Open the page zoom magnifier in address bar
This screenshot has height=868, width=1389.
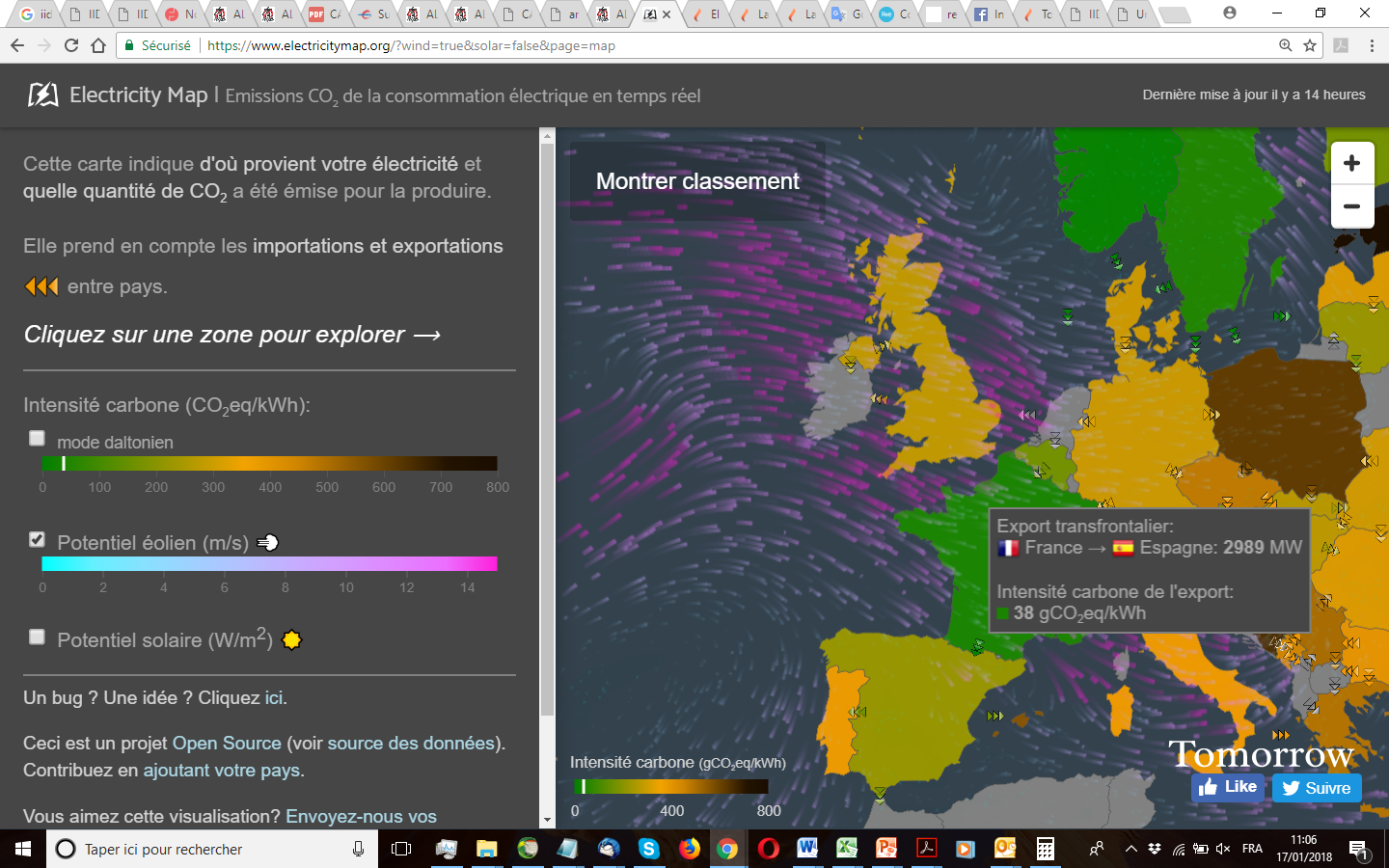1286,45
